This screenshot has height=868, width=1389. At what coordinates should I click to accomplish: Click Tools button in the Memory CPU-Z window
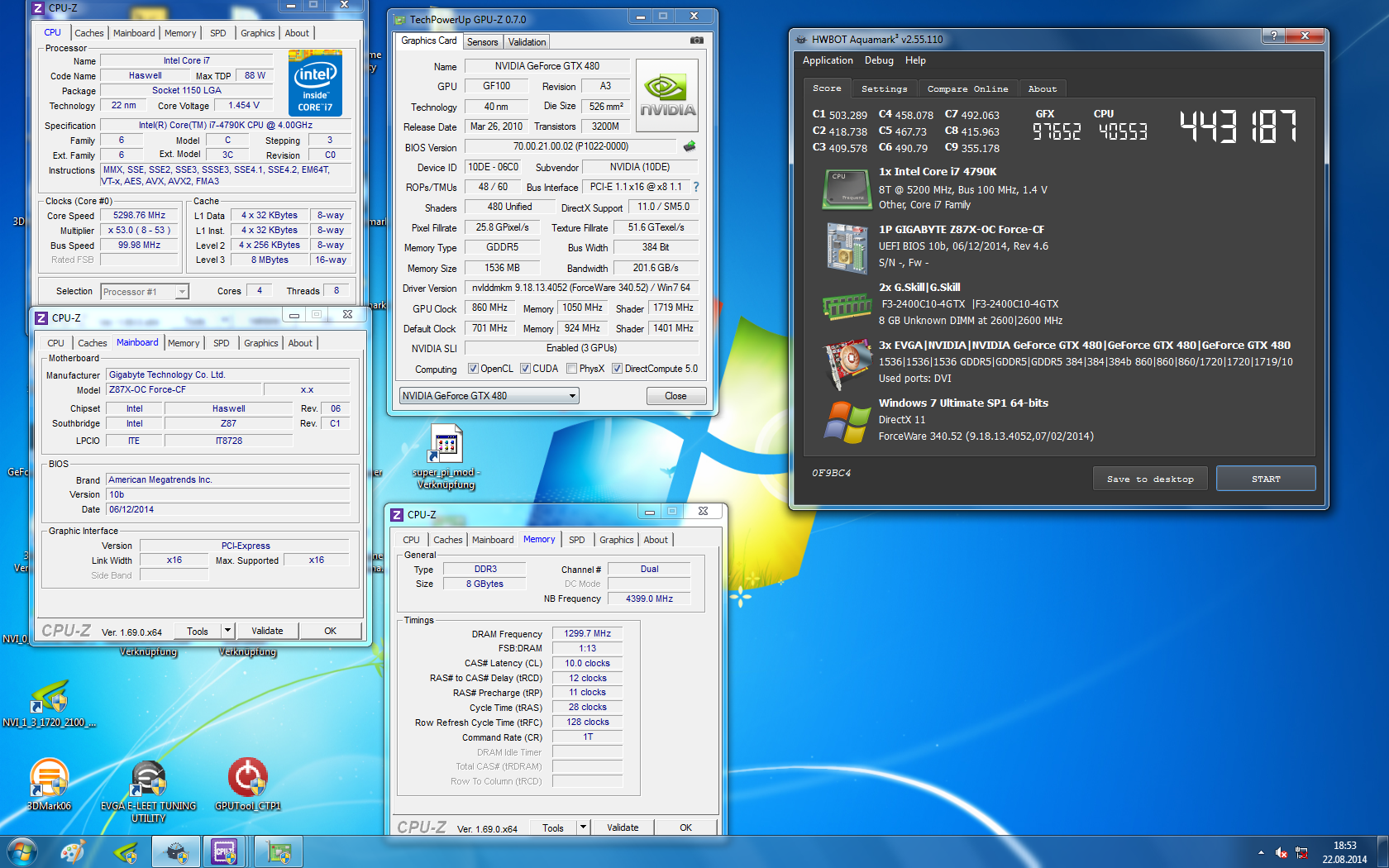click(x=553, y=827)
